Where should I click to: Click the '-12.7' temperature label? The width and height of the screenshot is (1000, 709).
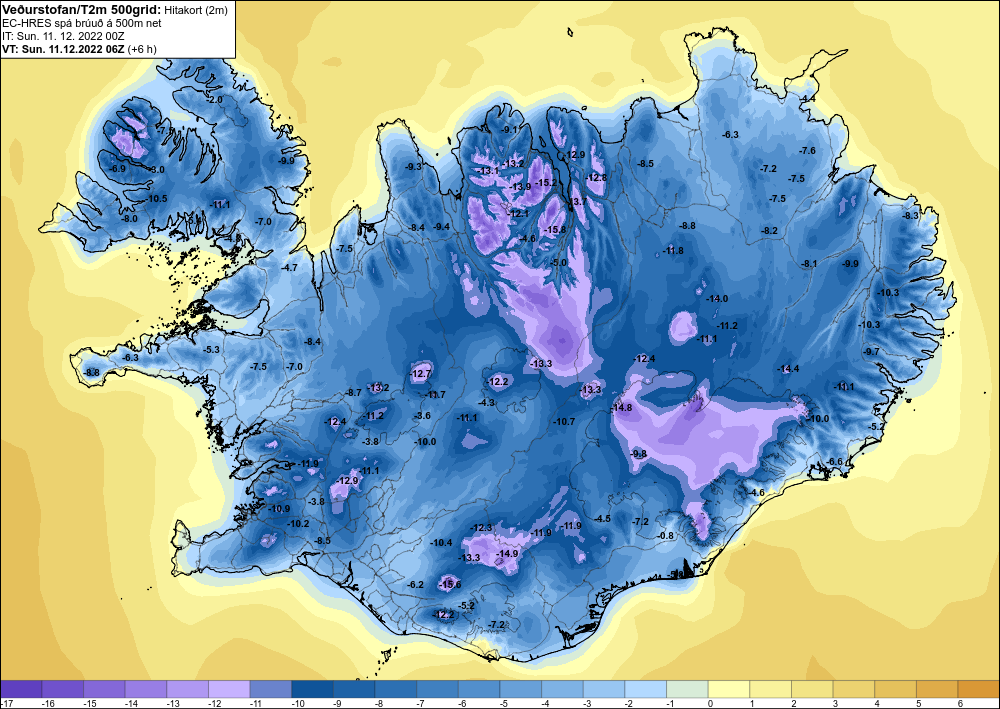coord(421,374)
